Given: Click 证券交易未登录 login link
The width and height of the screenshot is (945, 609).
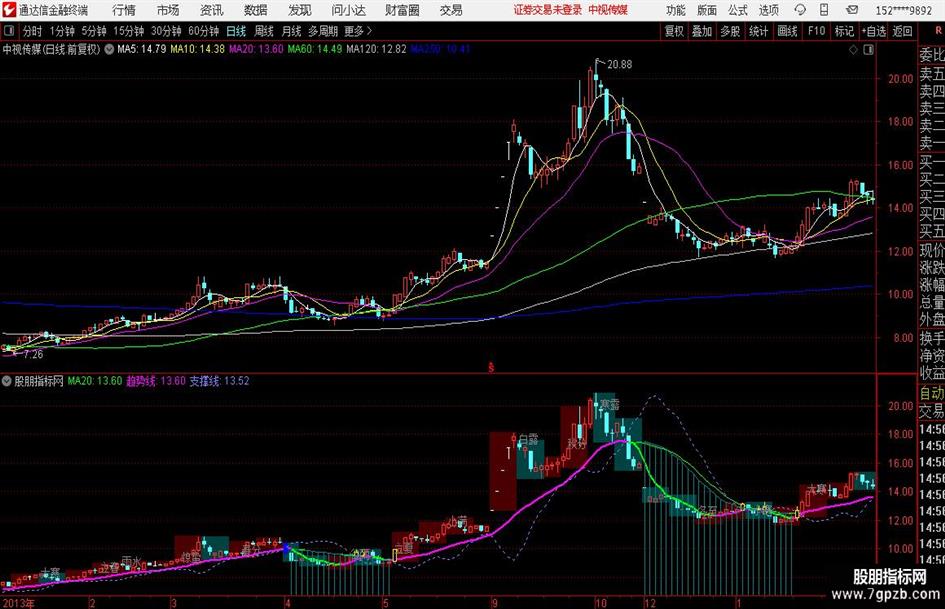Looking at the screenshot, I should pyautogui.click(x=548, y=10).
